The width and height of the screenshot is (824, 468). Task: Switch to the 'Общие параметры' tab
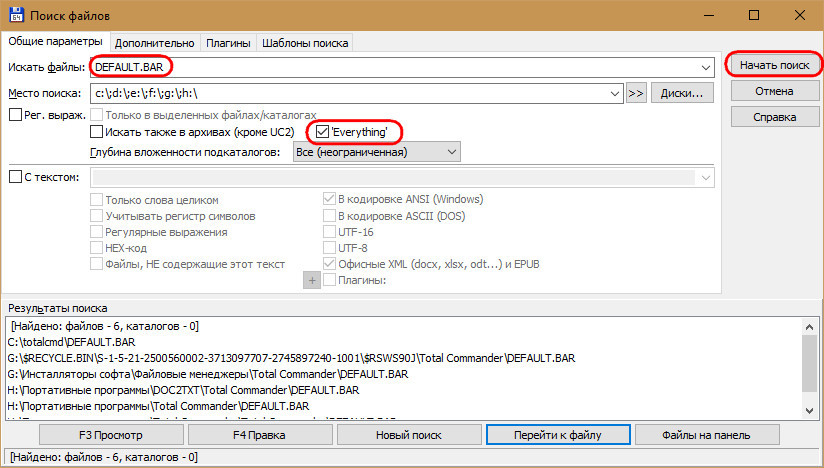(x=55, y=41)
